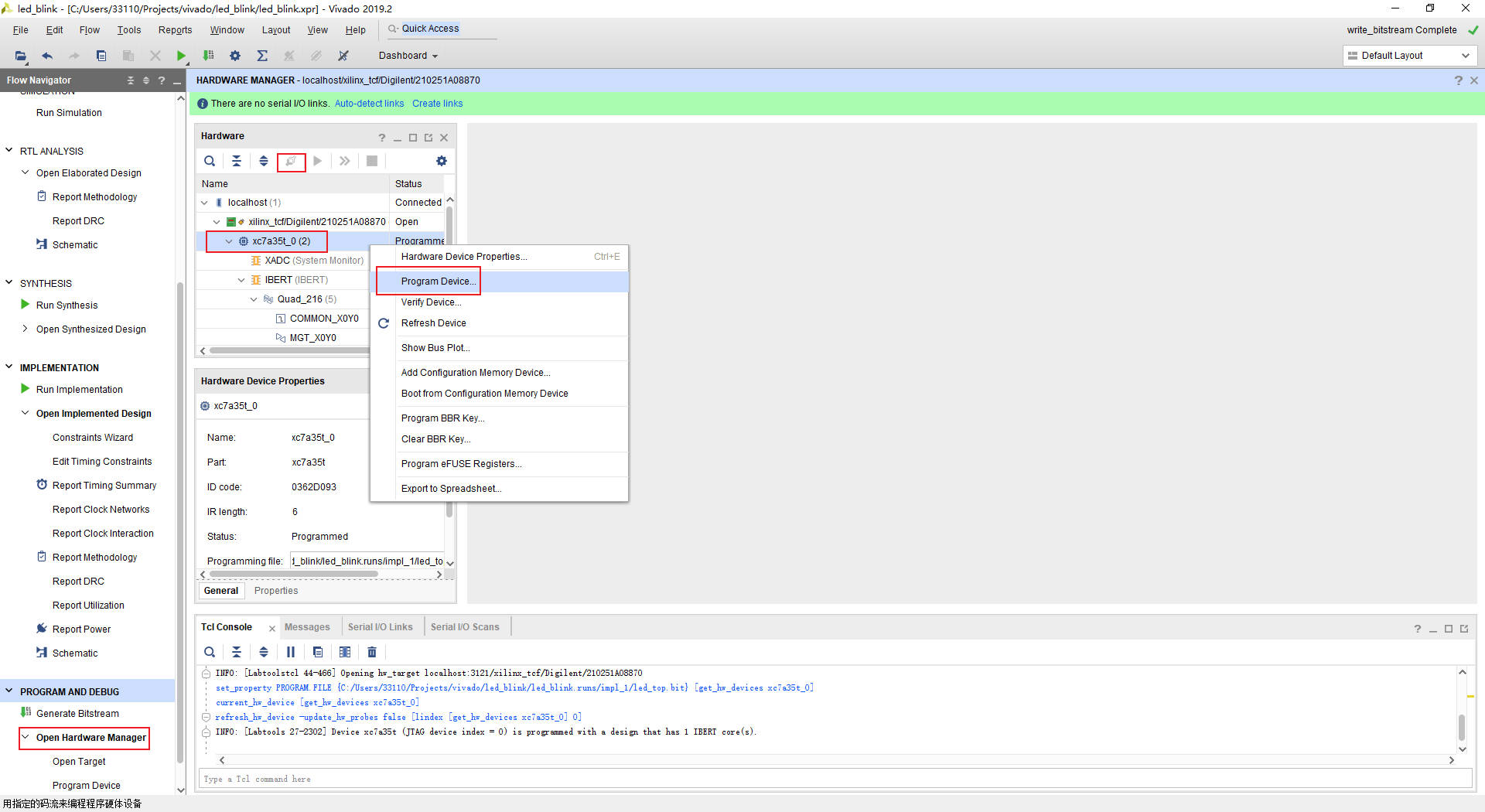Select Add Configuration Memory Device
Viewport: 1485px width, 812px height.
point(500,373)
